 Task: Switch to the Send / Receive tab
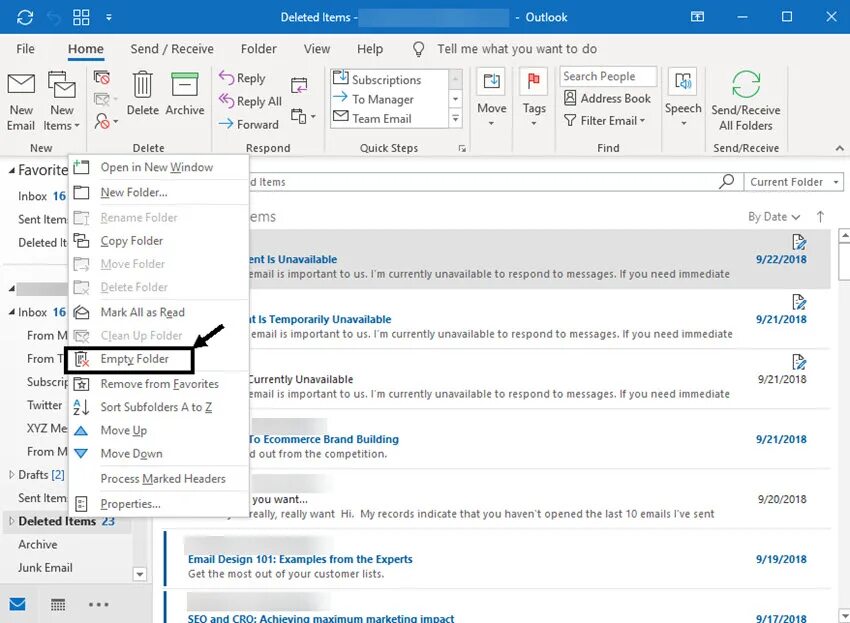(172, 49)
